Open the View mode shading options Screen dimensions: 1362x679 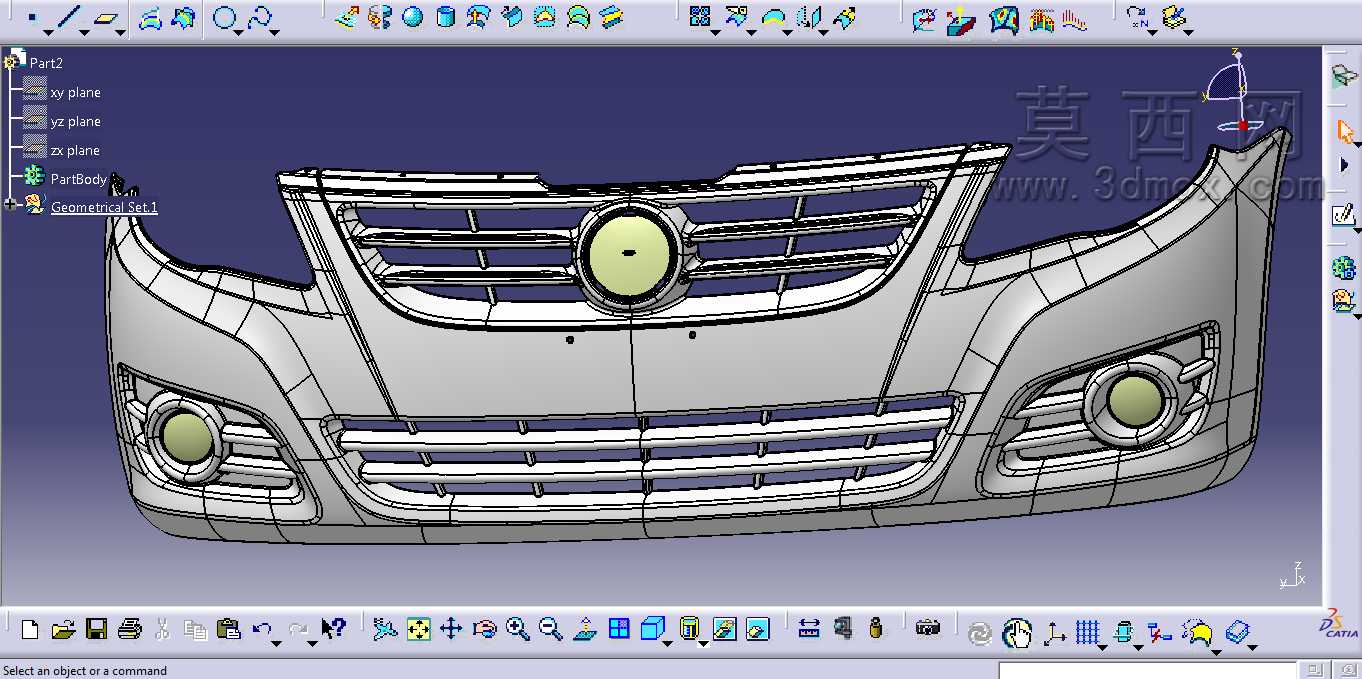(689, 629)
